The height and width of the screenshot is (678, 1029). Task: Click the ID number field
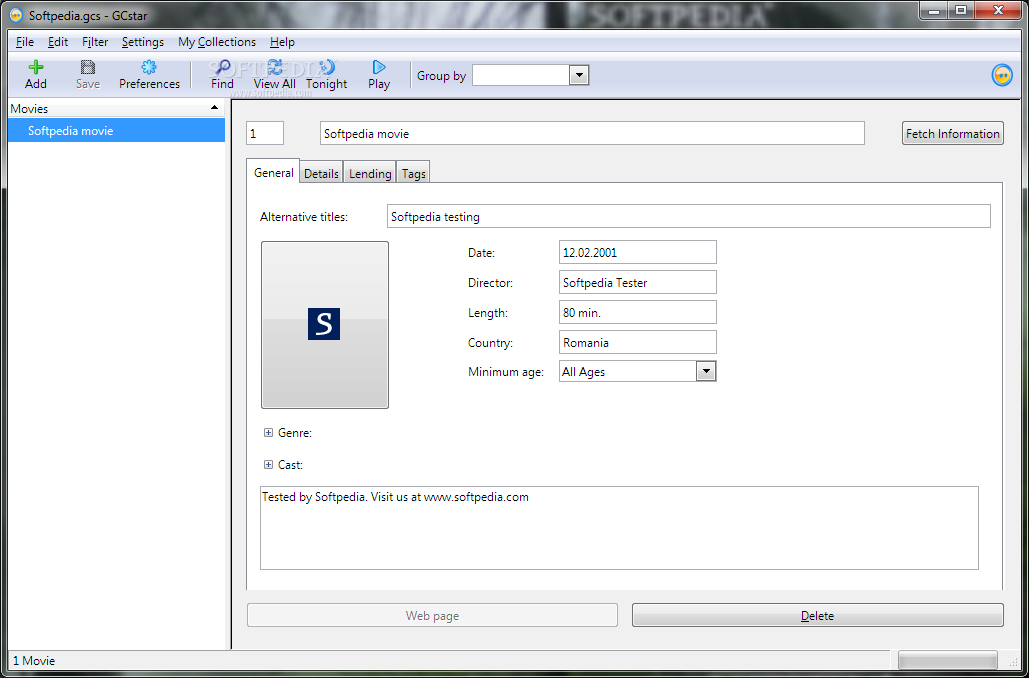[265, 133]
